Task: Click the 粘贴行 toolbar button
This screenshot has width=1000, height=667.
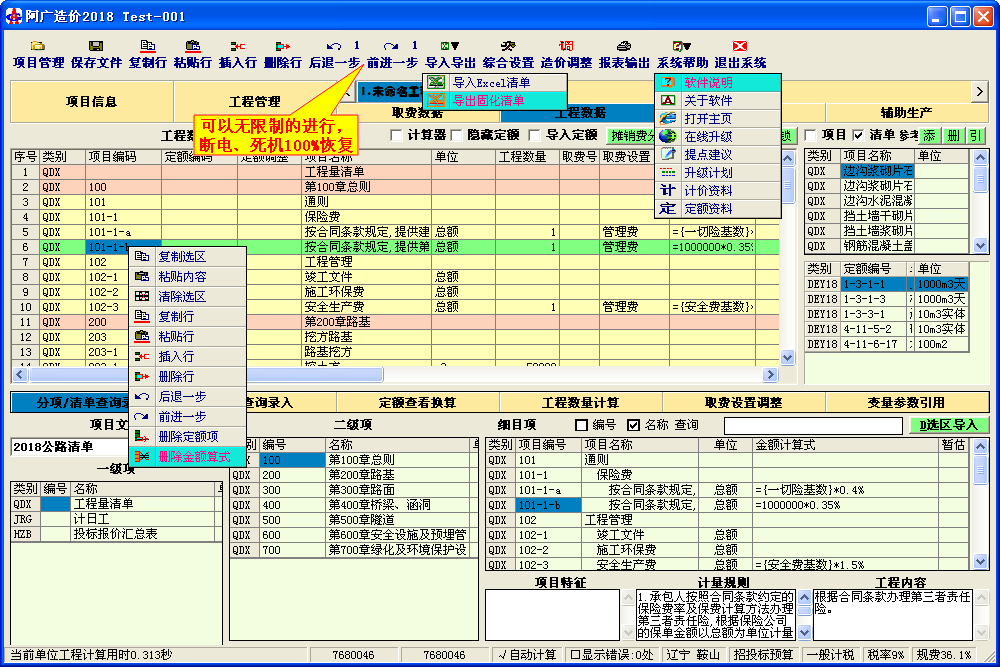Action: click(x=192, y=54)
